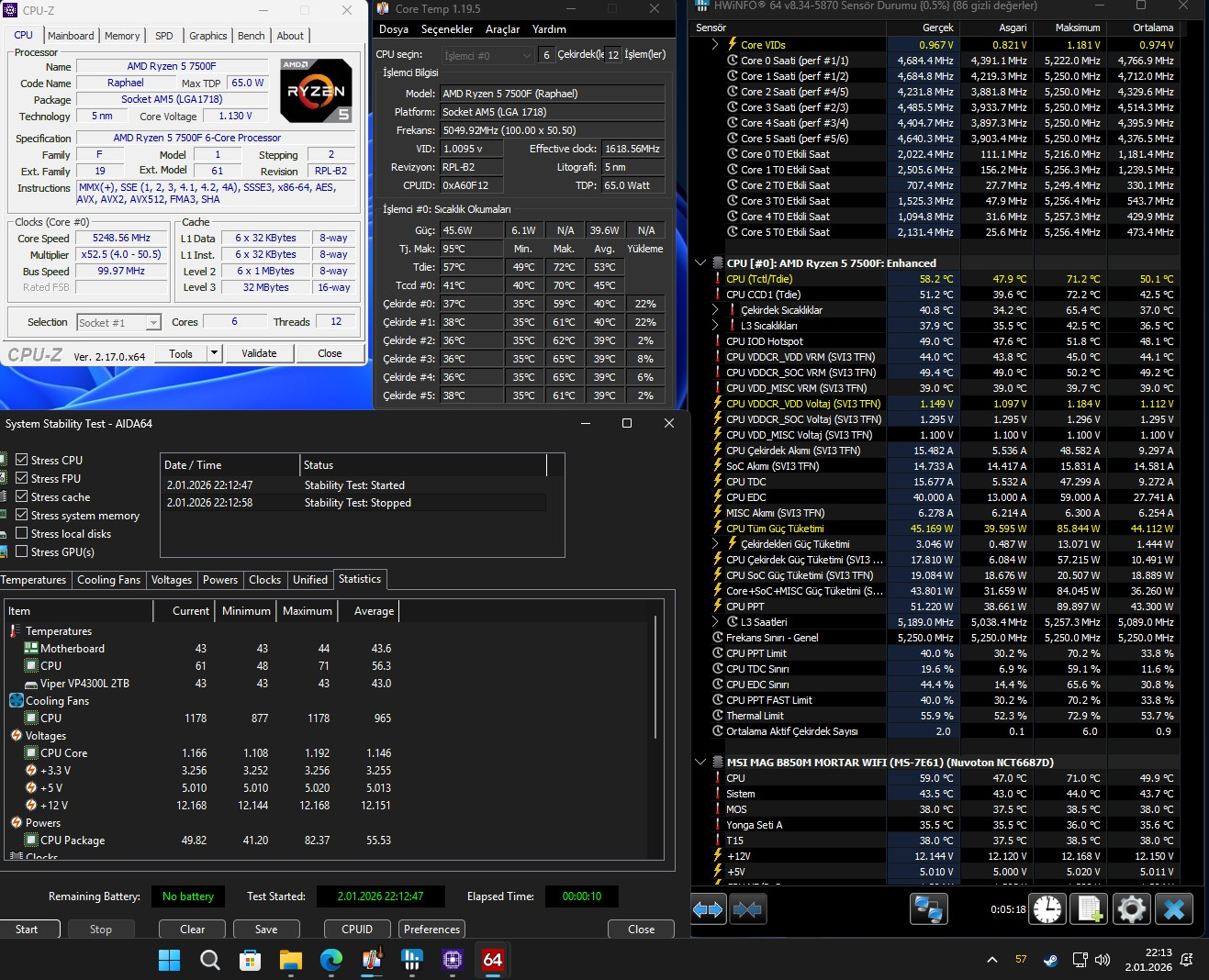The height and width of the screenshot is (980, 1209).
Task: Click Viper VP4300L 2TB drive icon
Action: pos(31,684)
